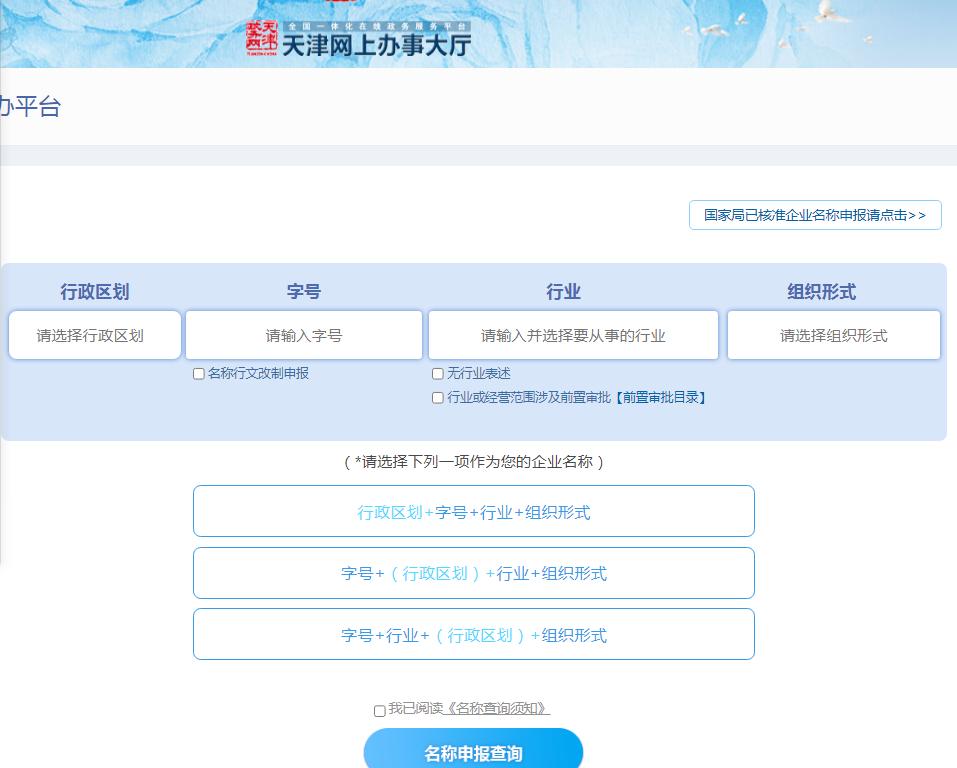The width and height of the screenshot is (957, 768).
Task: Click the 办平台 heading text
Action: coord(25,103)
